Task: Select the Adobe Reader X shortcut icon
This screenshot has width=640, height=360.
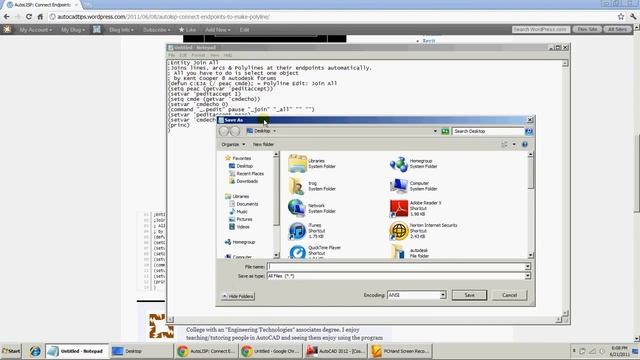Action: click(398, 208)
